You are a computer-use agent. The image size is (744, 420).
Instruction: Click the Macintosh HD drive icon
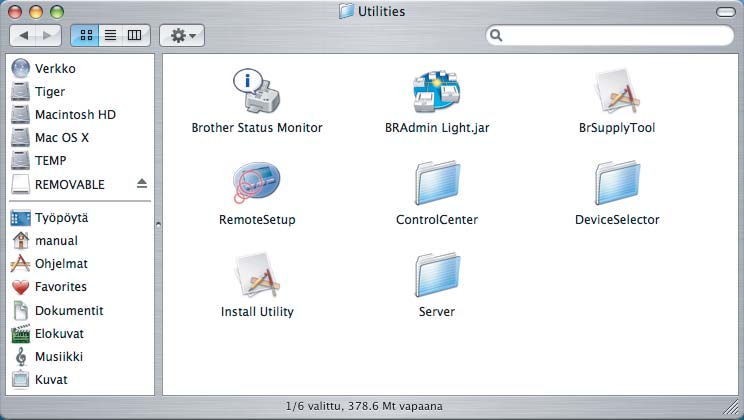[x=20, y=114]
